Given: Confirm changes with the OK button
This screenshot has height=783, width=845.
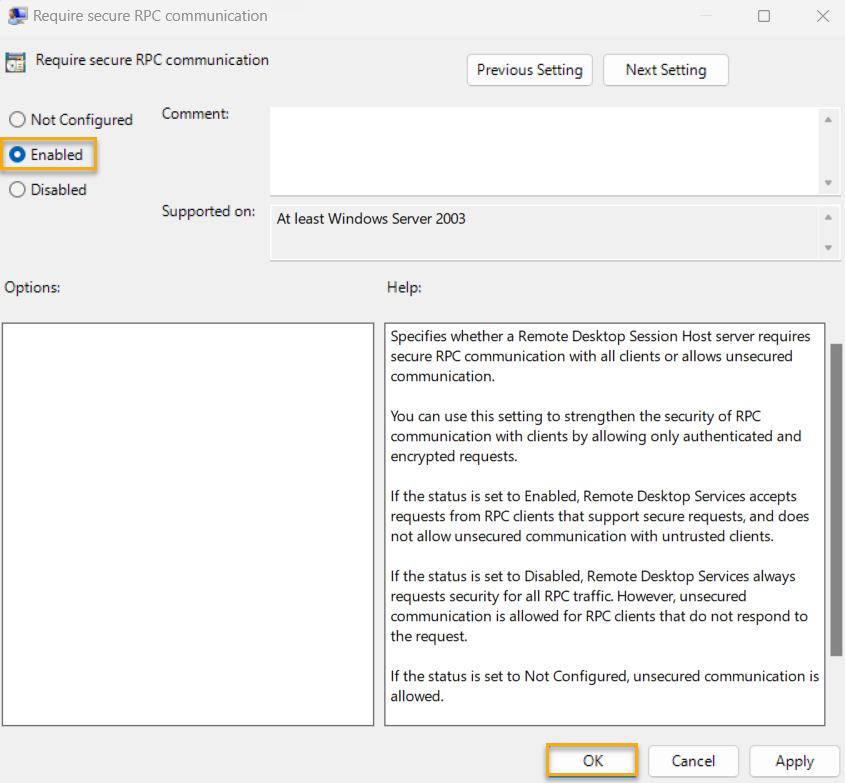Looking at the screenshot, I should [591, 761].
